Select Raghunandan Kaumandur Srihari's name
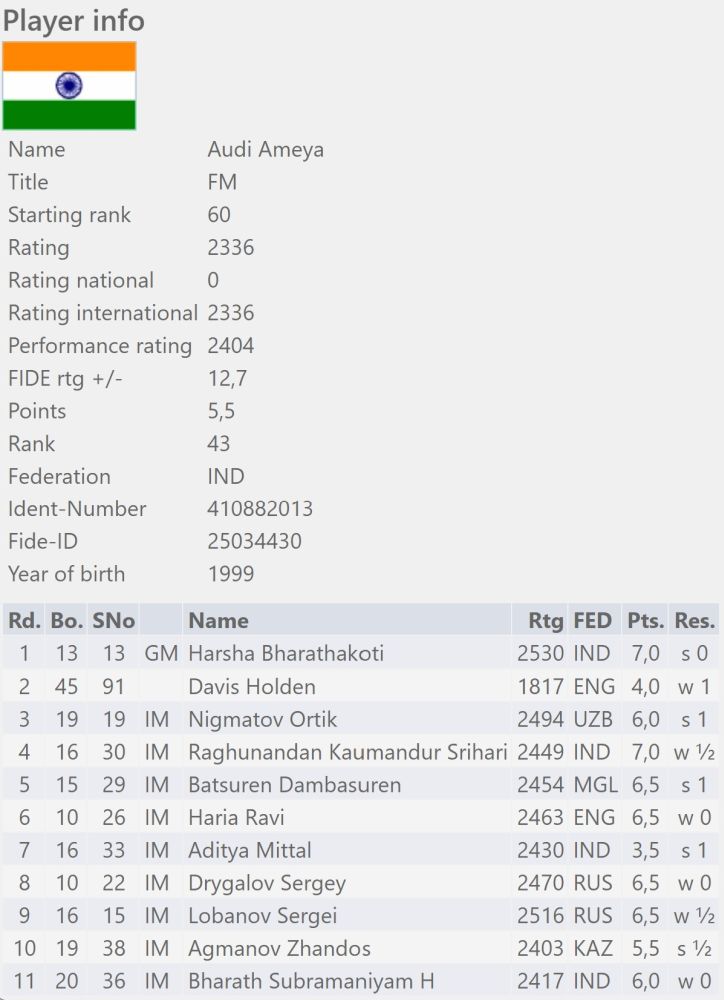724x1000 pixels. click(x=348, y=752)
